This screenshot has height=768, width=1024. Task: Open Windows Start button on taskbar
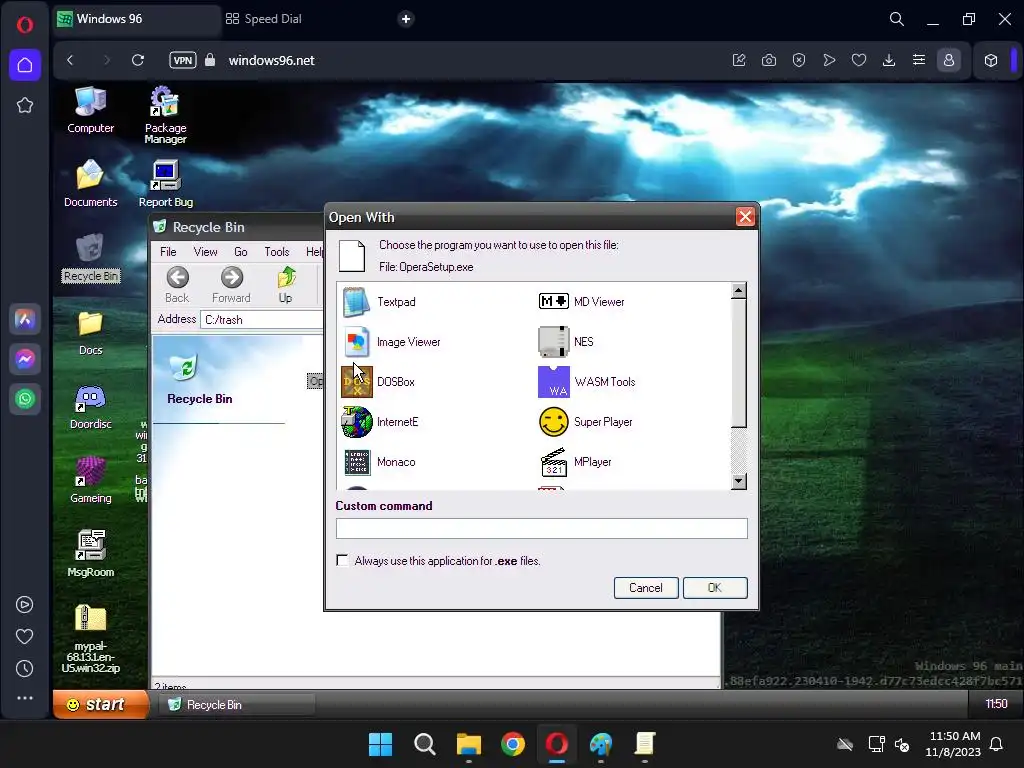pyautogui.click(x=380, y=744)
